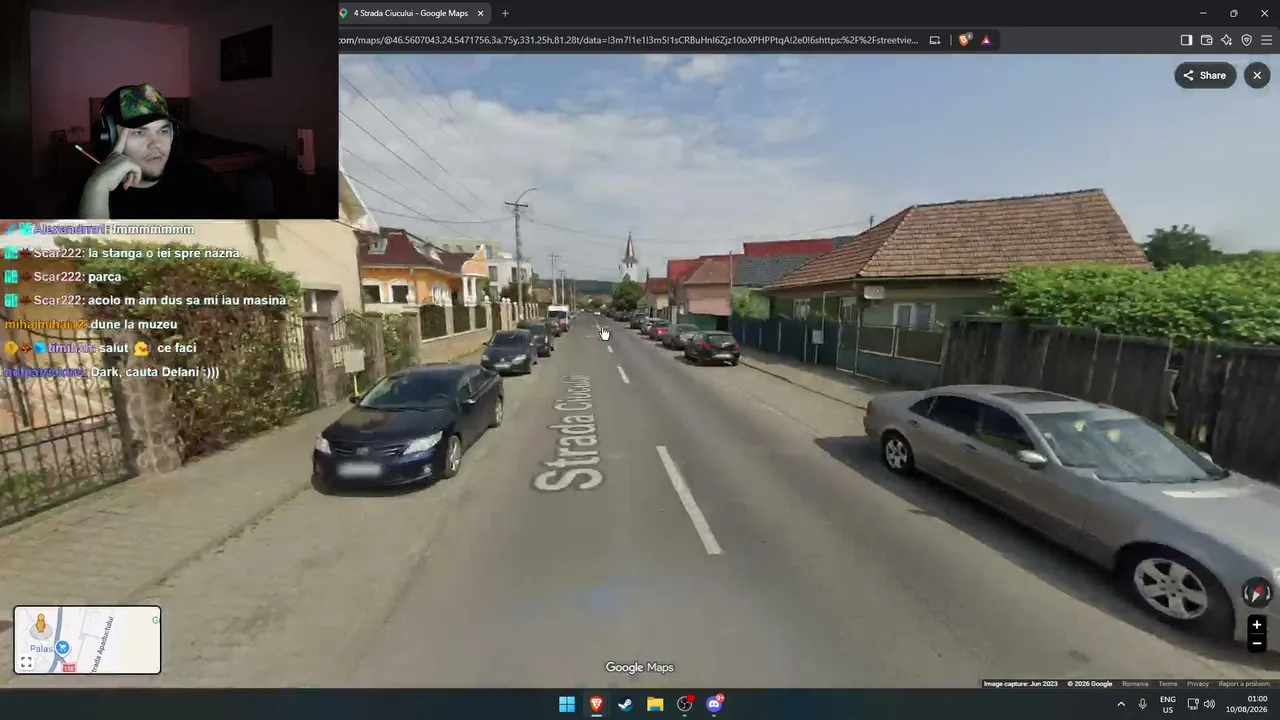
Task: Open the browser main hamburger menu
Action: (1267, 40)
